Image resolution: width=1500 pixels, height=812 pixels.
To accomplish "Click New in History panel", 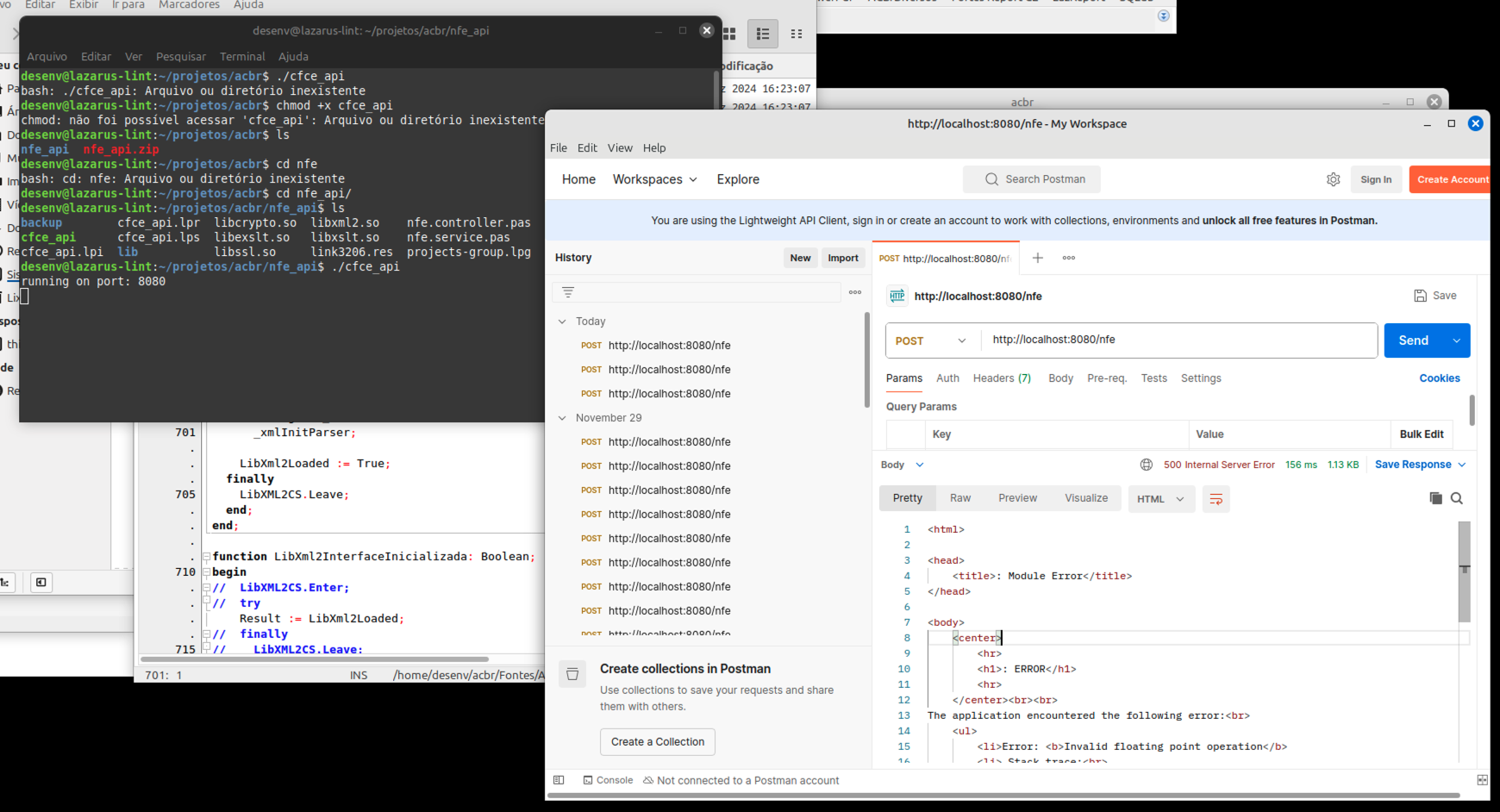I will [x=800, y=258].
